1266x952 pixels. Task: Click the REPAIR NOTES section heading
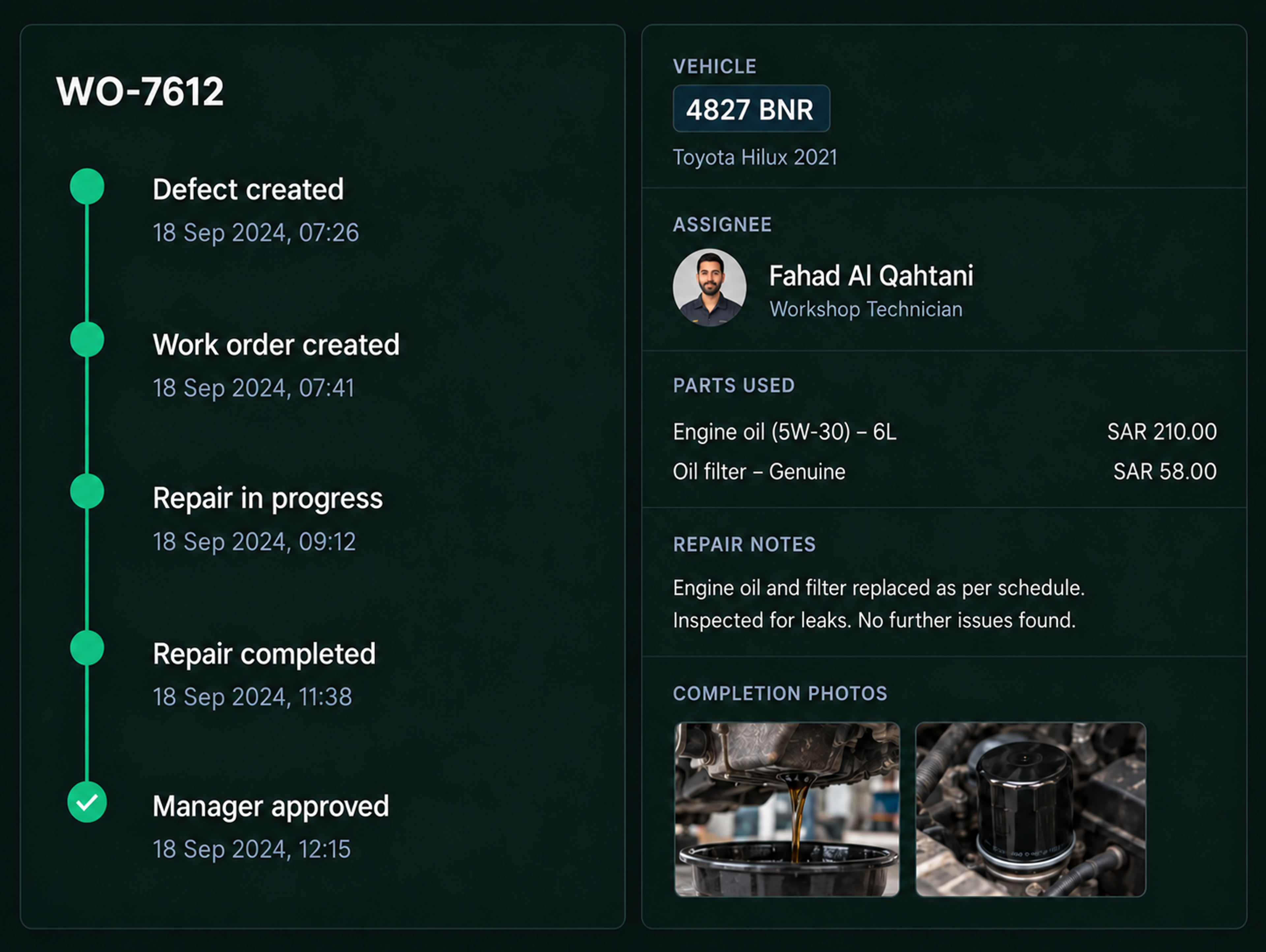744,544
